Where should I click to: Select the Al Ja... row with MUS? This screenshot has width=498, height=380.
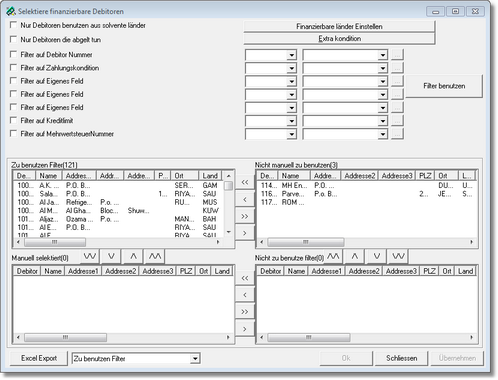tap(118, 202)
